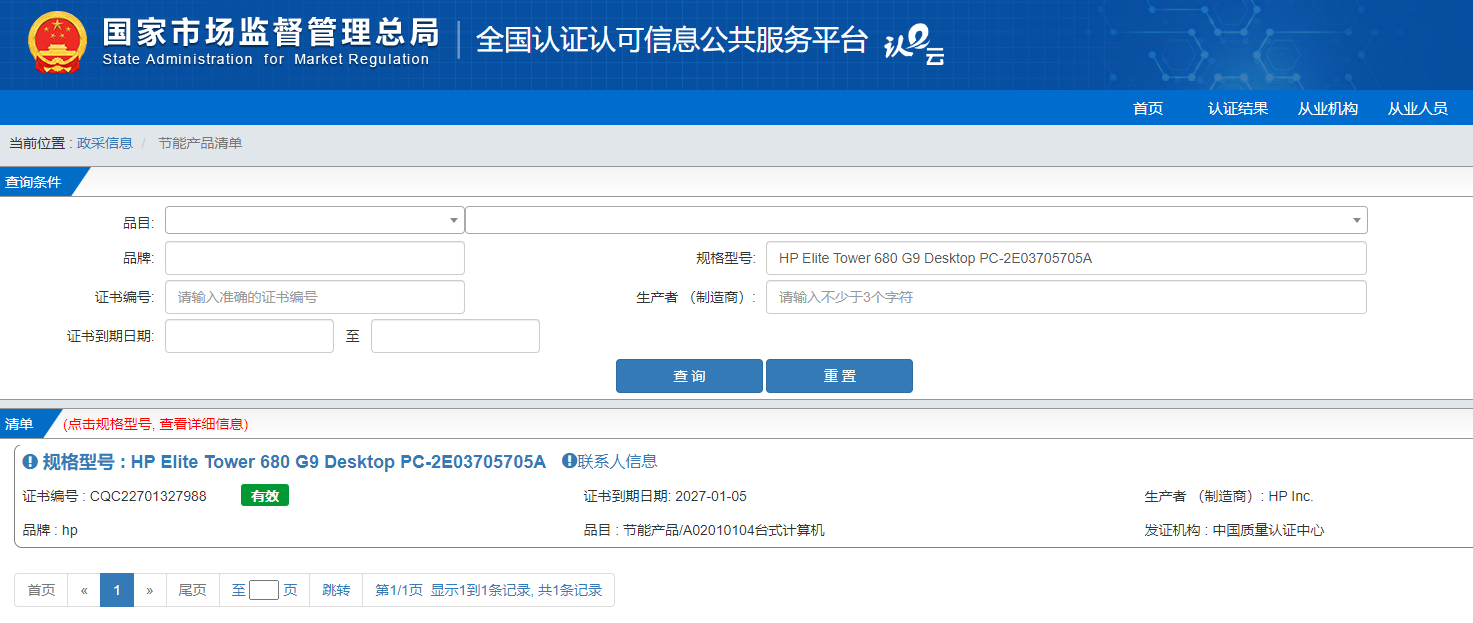1473x623 pixels.
Task: Click the green 有效 status badge
Action: pyautogui.click(x=265, y=496)
